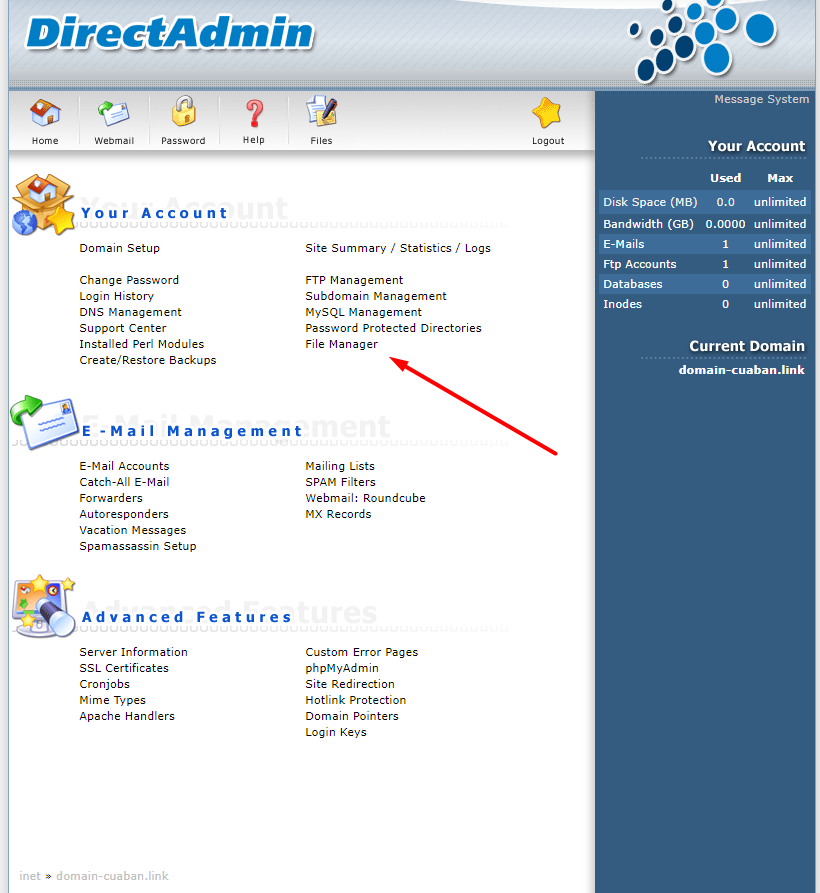
Task: Launch phpMyAdmin
Action: [x=342, y=668]
